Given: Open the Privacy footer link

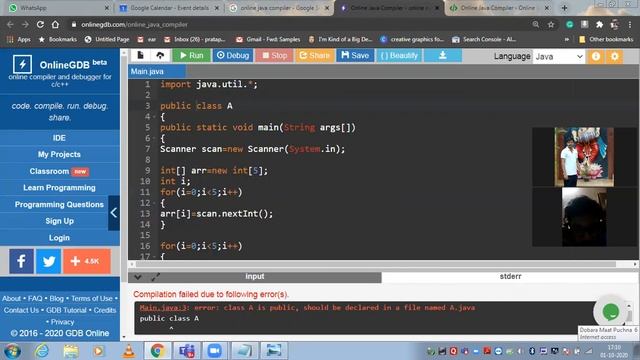Looking at the screenshot, I should click(62, 322).
